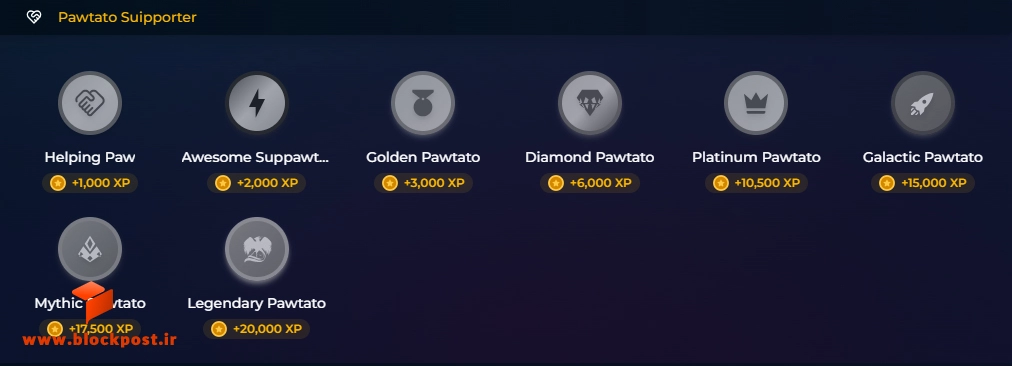
Task: Select the Platinum Pawtato crown badge
Action: [x=756, y=103]
